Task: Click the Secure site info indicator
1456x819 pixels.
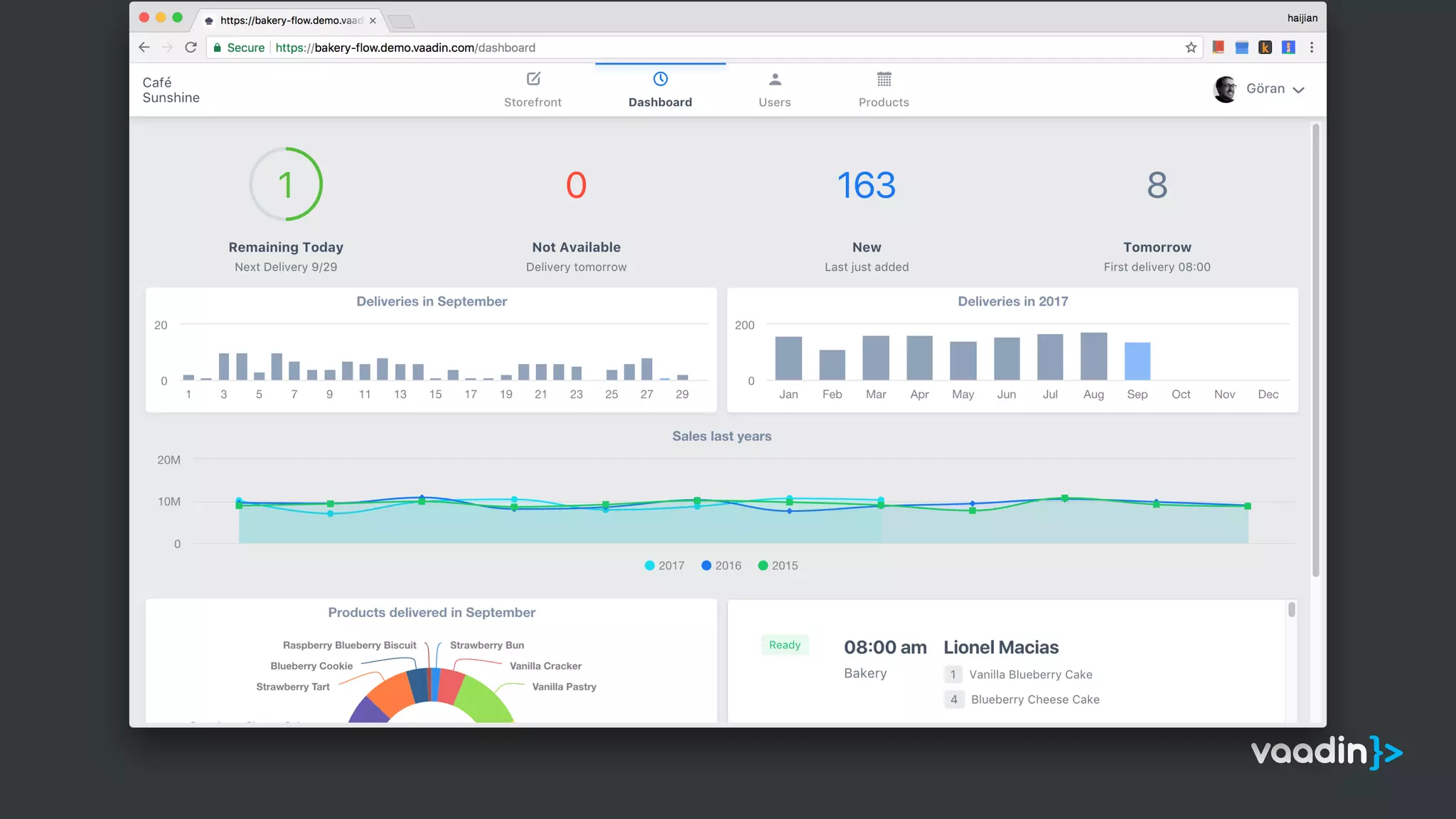Action: tap(239, 48)
